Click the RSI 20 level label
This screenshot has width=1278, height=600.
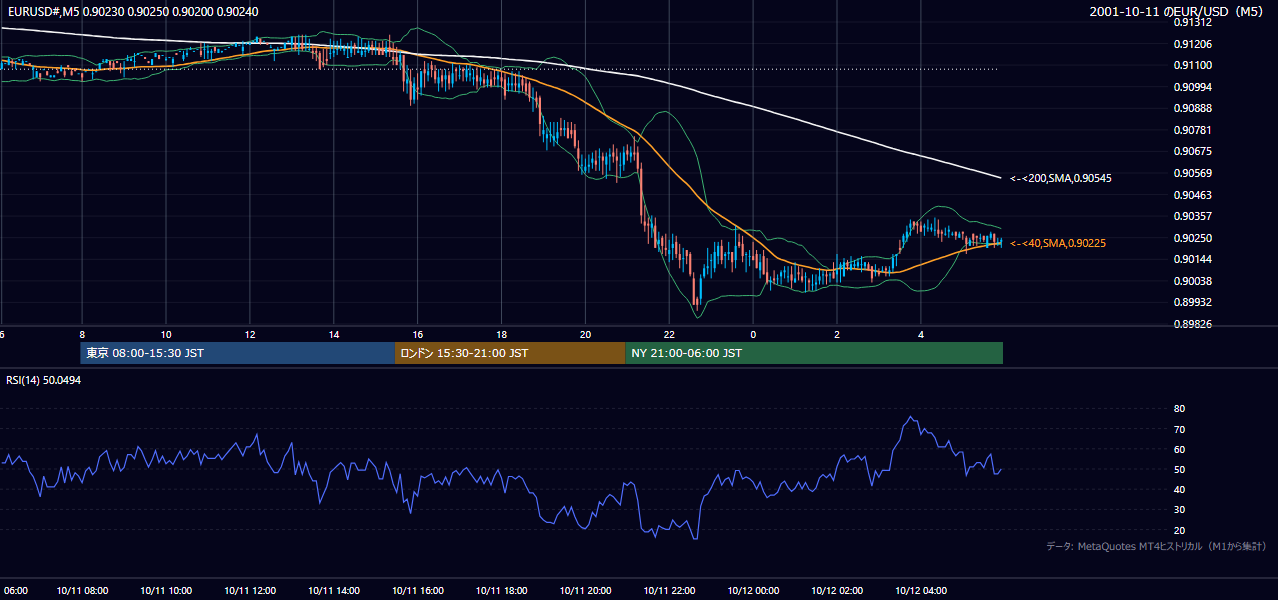[x=1179, y=530]
